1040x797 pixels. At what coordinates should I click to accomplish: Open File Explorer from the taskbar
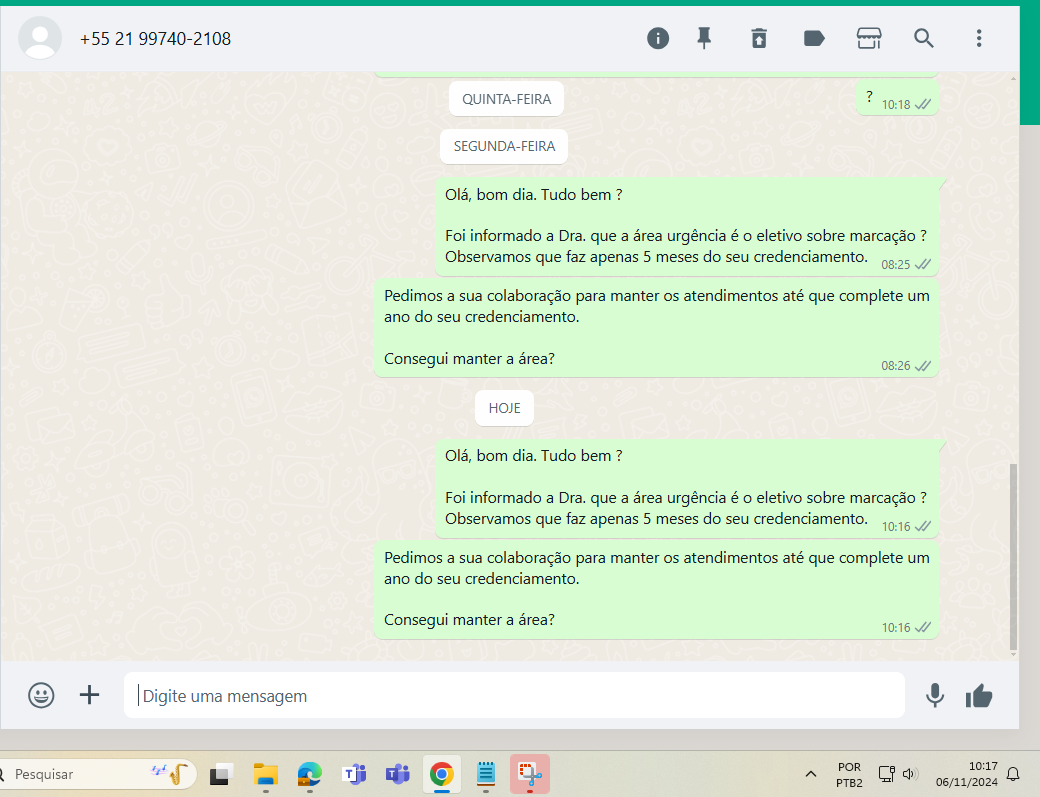pyautogui.click(x=266, y=774)
